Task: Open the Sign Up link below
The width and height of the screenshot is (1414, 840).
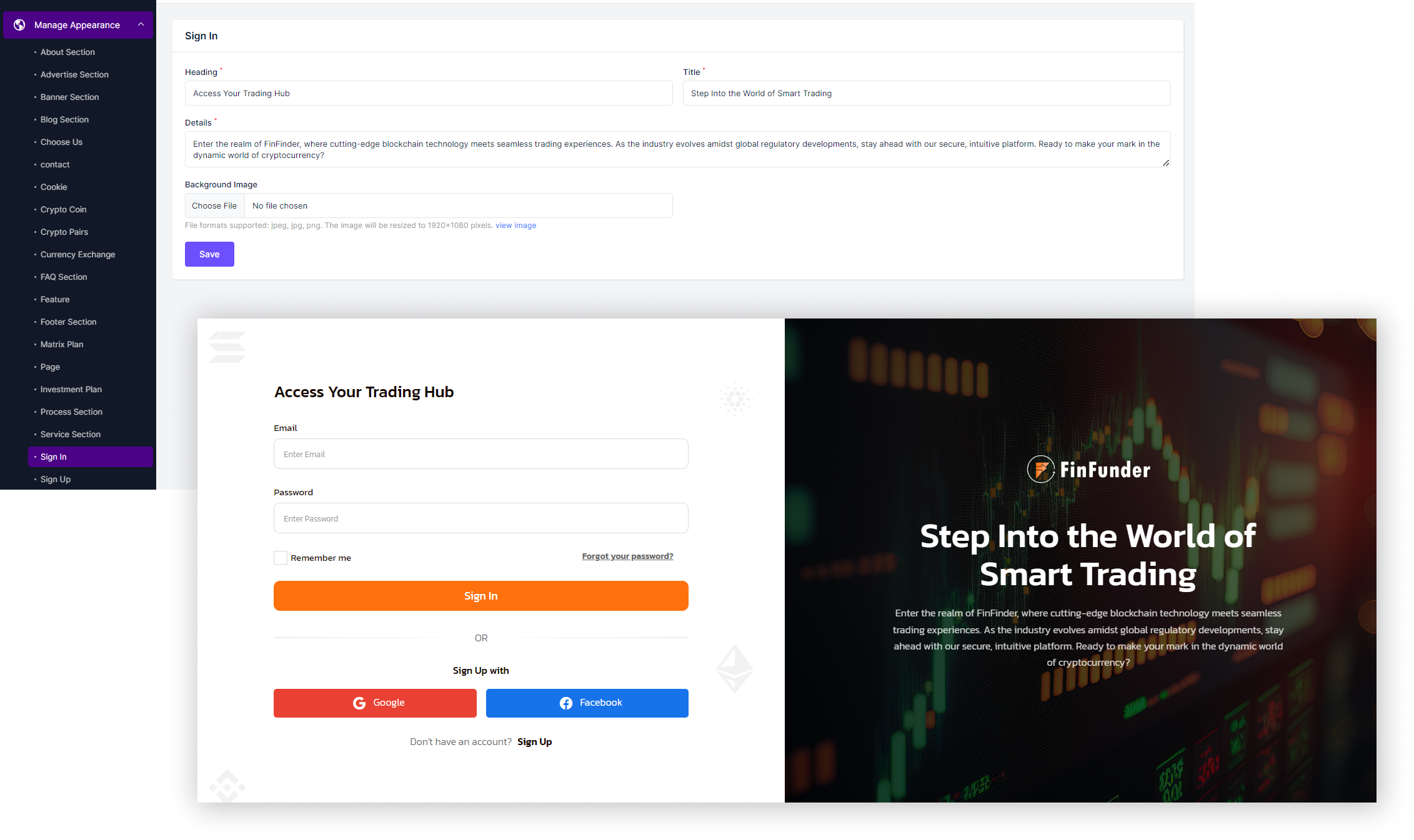Action: click(x=535, y=742)
